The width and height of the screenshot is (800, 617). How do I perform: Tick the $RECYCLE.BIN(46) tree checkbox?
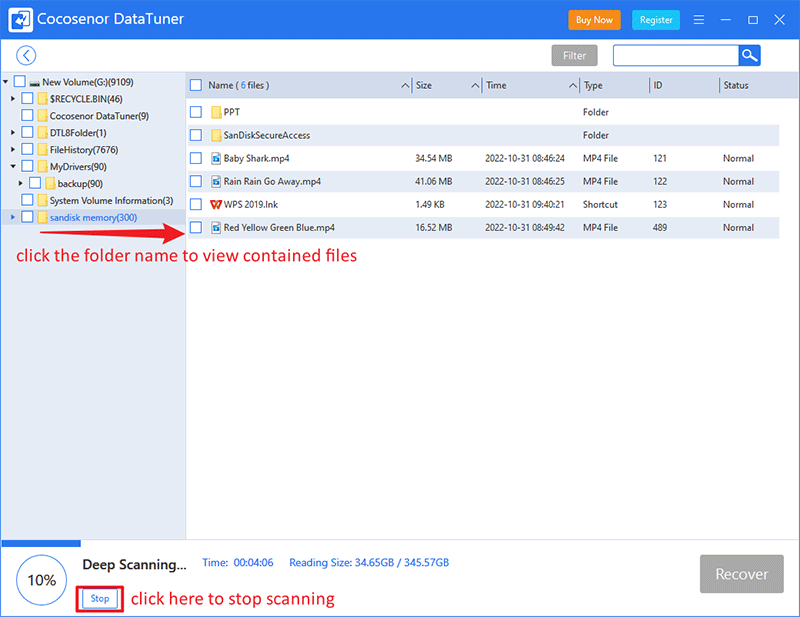(28, 98)
